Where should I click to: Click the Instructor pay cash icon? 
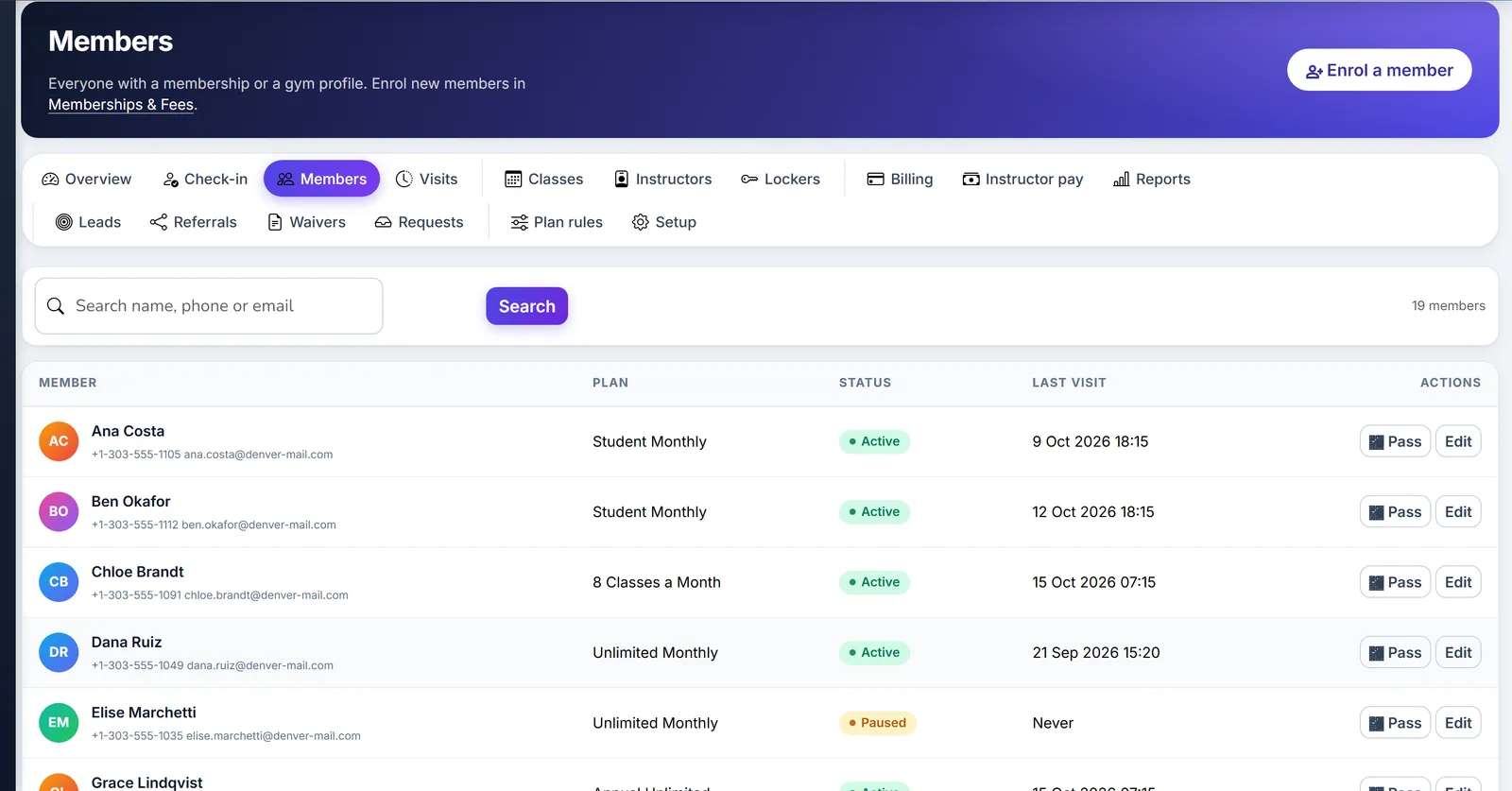tap(971, 179)
